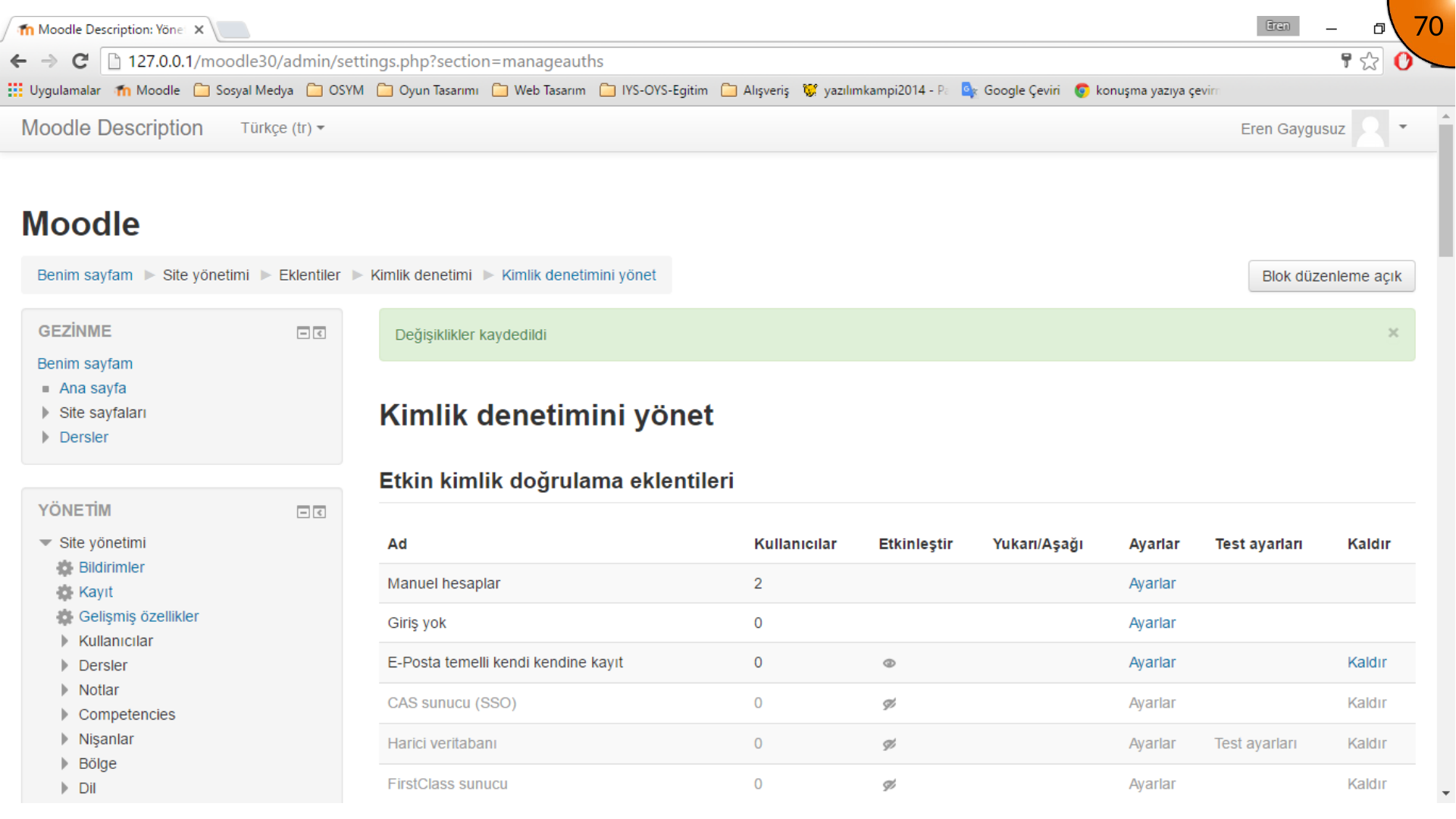
Task: Dock the Yönetim block
Action: [320, 512]
